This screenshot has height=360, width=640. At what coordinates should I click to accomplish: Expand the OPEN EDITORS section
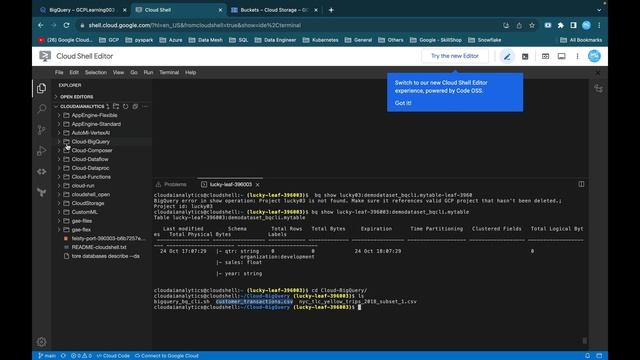76,97
